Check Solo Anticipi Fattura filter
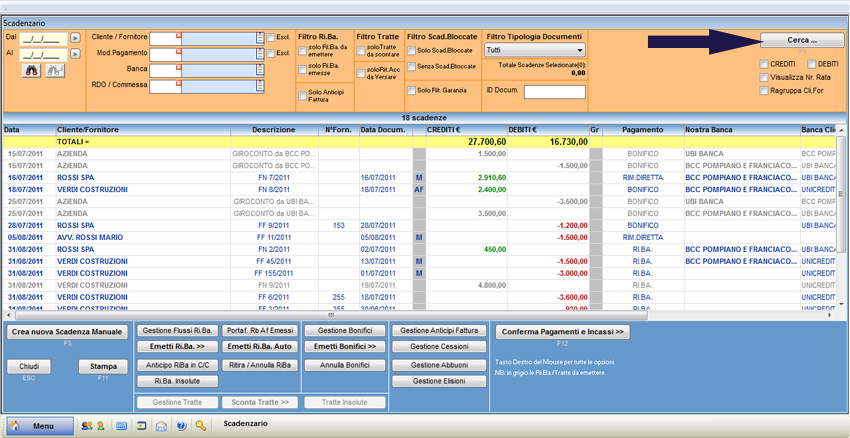 coord(303,96)
